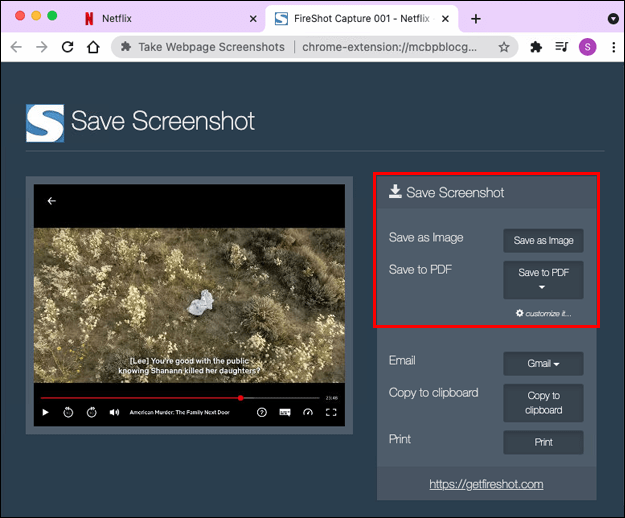Open the customize it settings link

coord(544,314)
